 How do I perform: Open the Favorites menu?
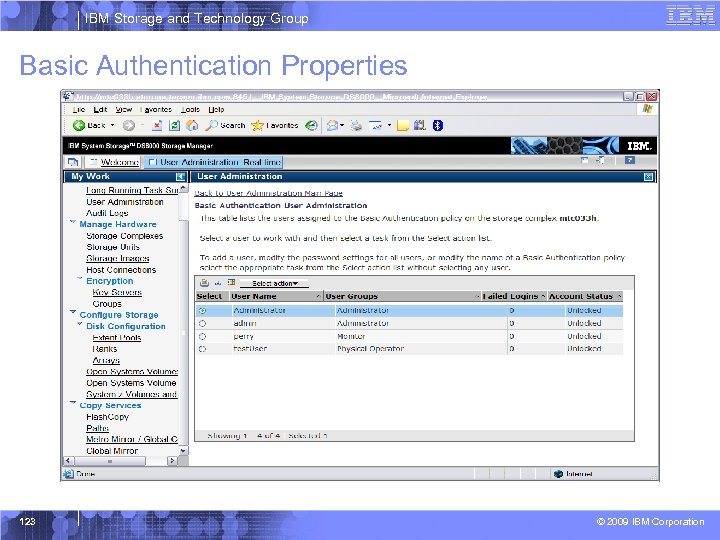pyautogui.click(x=156, y=110)
